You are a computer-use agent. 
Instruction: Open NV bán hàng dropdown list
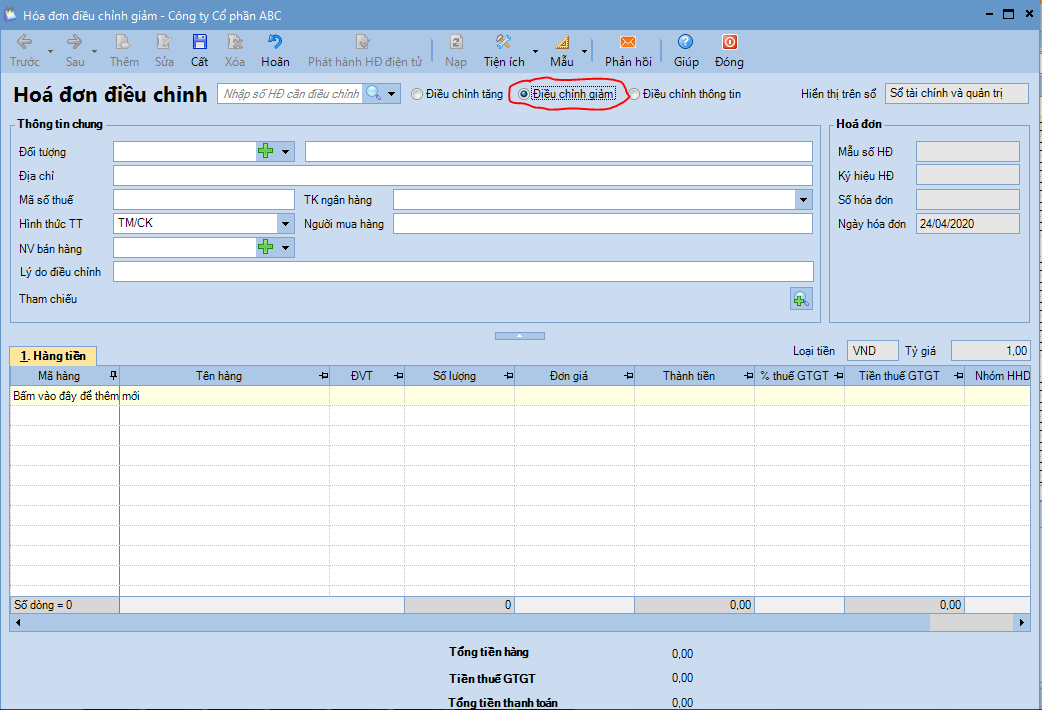[285, 247]
